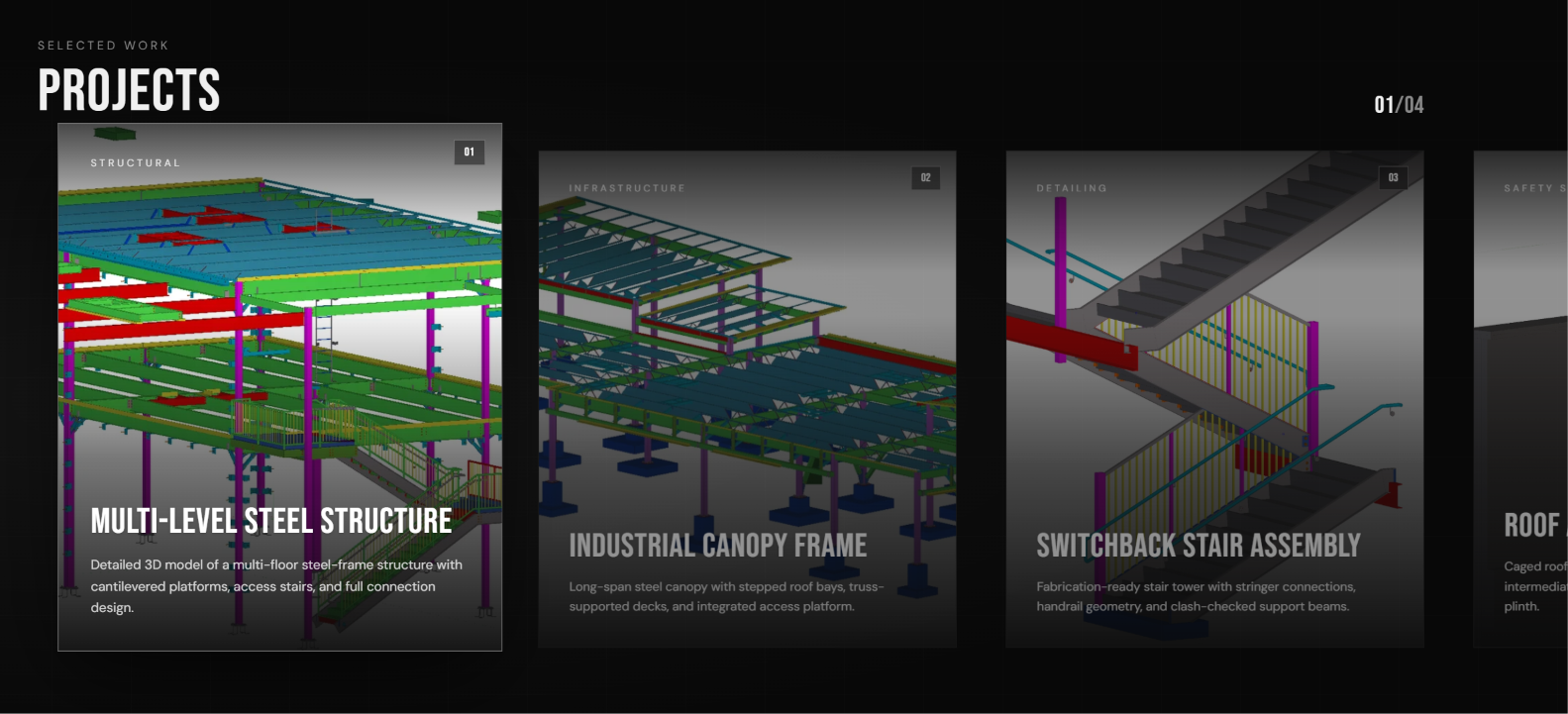Select the partially visible Roof project card

[x=1520, y=399]
